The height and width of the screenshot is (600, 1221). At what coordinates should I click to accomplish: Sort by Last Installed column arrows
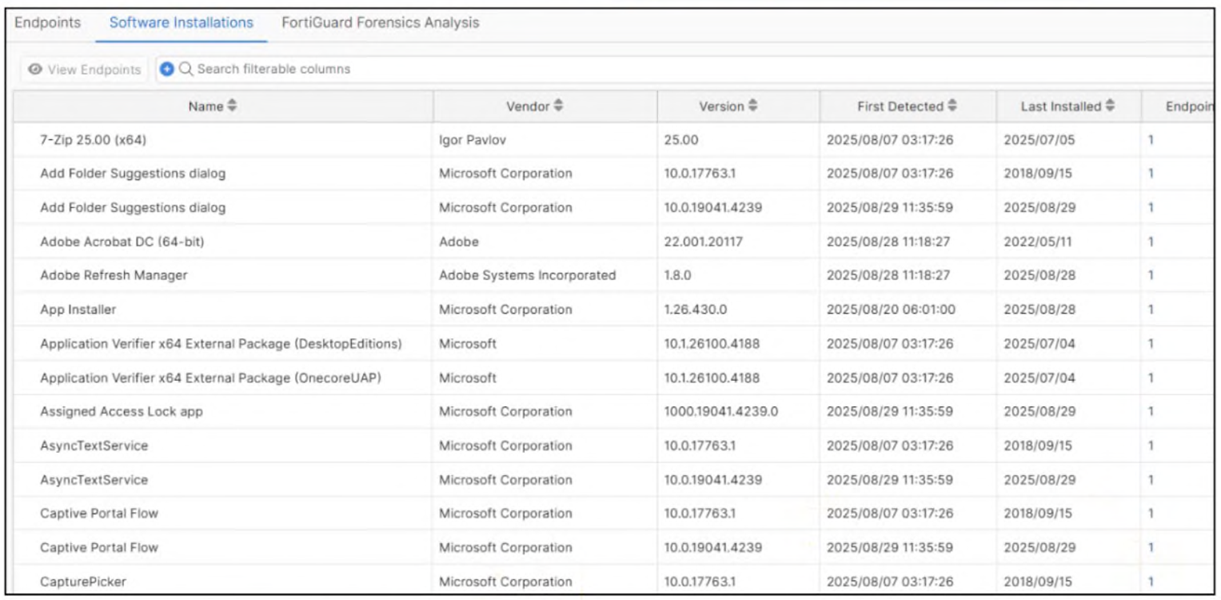click(x=1110, y=106)
